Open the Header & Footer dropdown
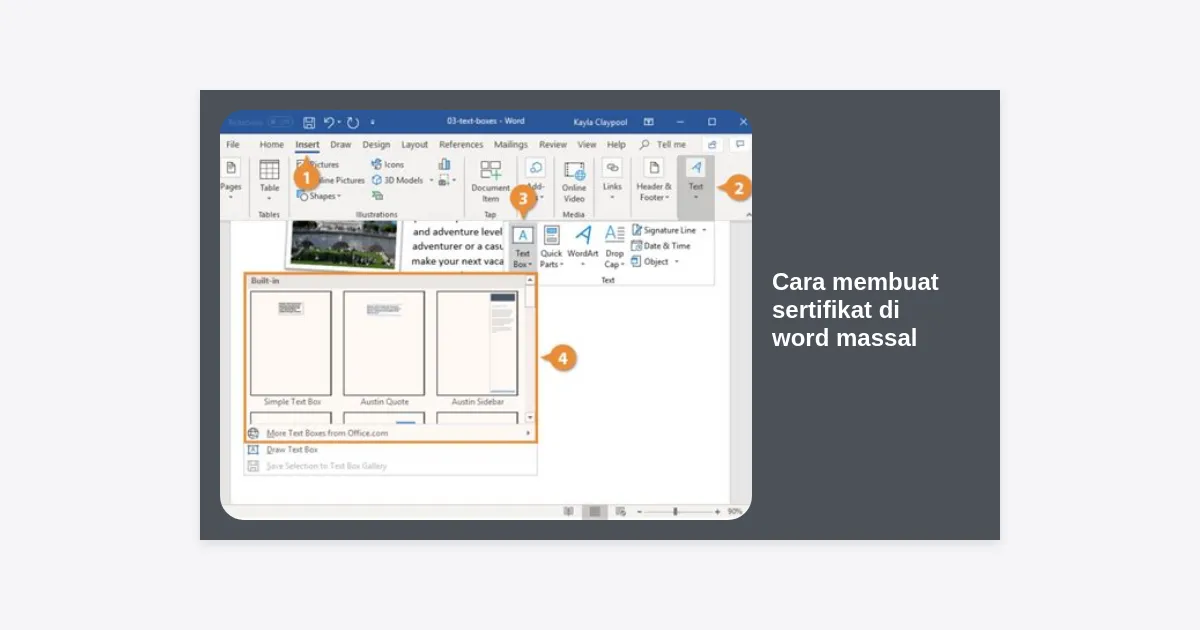The width and height of the screenshot is (1200, 630). pos(654,180)
